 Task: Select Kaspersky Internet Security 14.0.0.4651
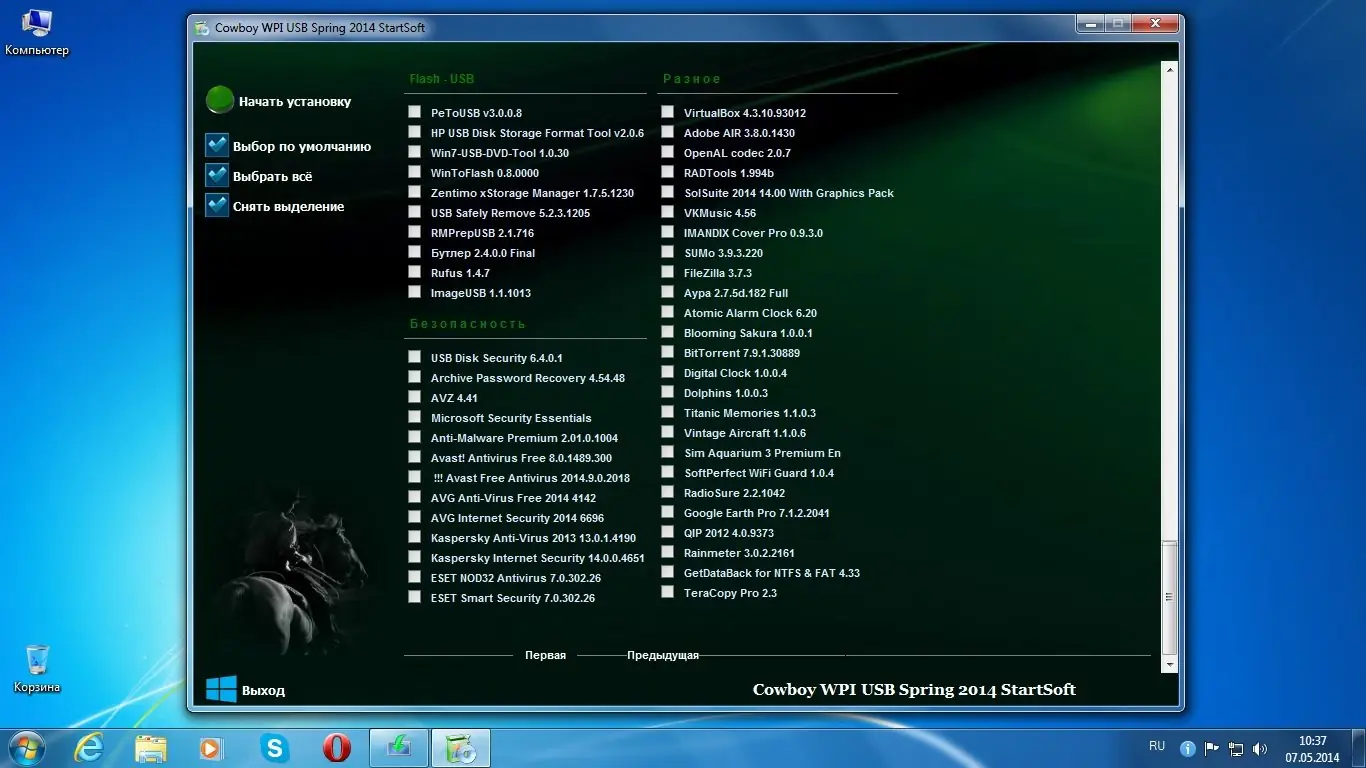[x=414, y=558]
